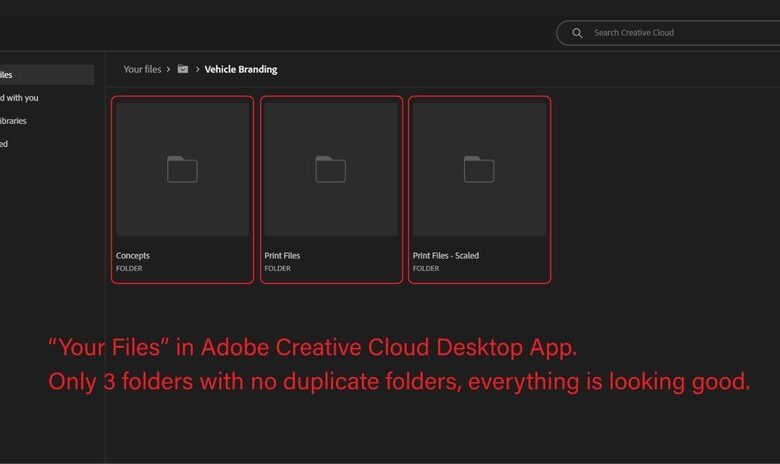The width and height of the screenshot is (780, 464).
Task: Click the search magnifier icon
Action: (x=577, y=33)
